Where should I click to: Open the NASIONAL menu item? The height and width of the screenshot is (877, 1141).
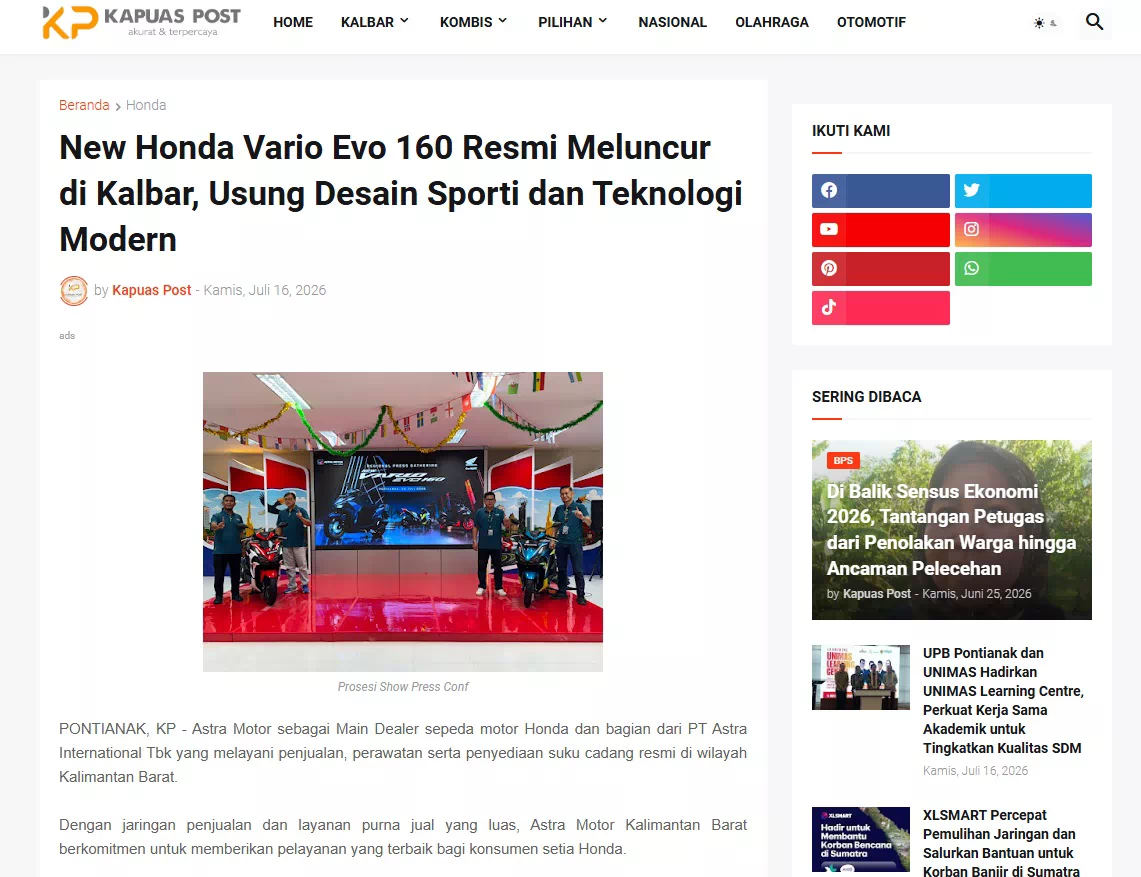672,23
